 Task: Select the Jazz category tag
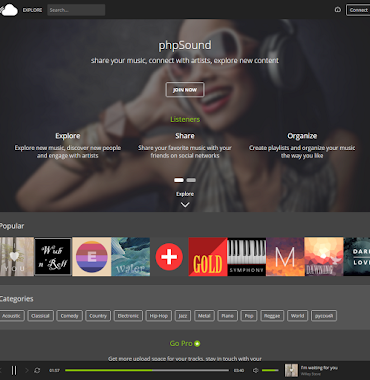182,316
